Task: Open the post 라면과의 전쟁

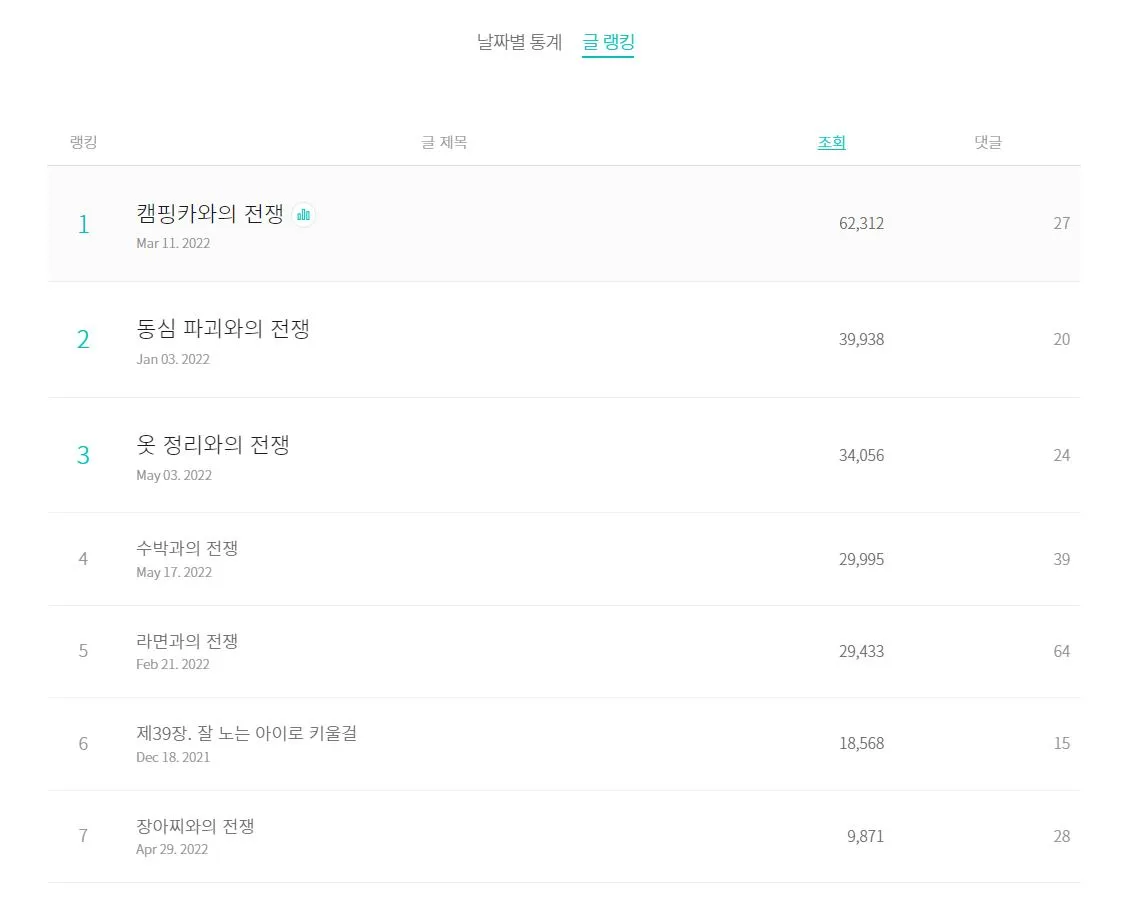Action: pyautogui.click(x=187, y=641)
